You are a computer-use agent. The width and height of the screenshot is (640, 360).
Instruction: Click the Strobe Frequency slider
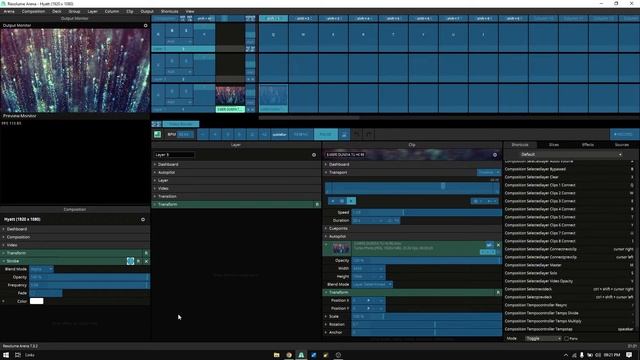[89, 285]
